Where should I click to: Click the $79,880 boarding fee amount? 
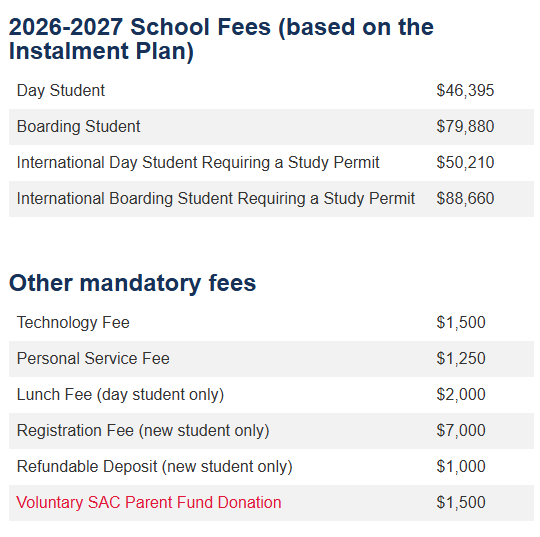(x=465, y=126)
